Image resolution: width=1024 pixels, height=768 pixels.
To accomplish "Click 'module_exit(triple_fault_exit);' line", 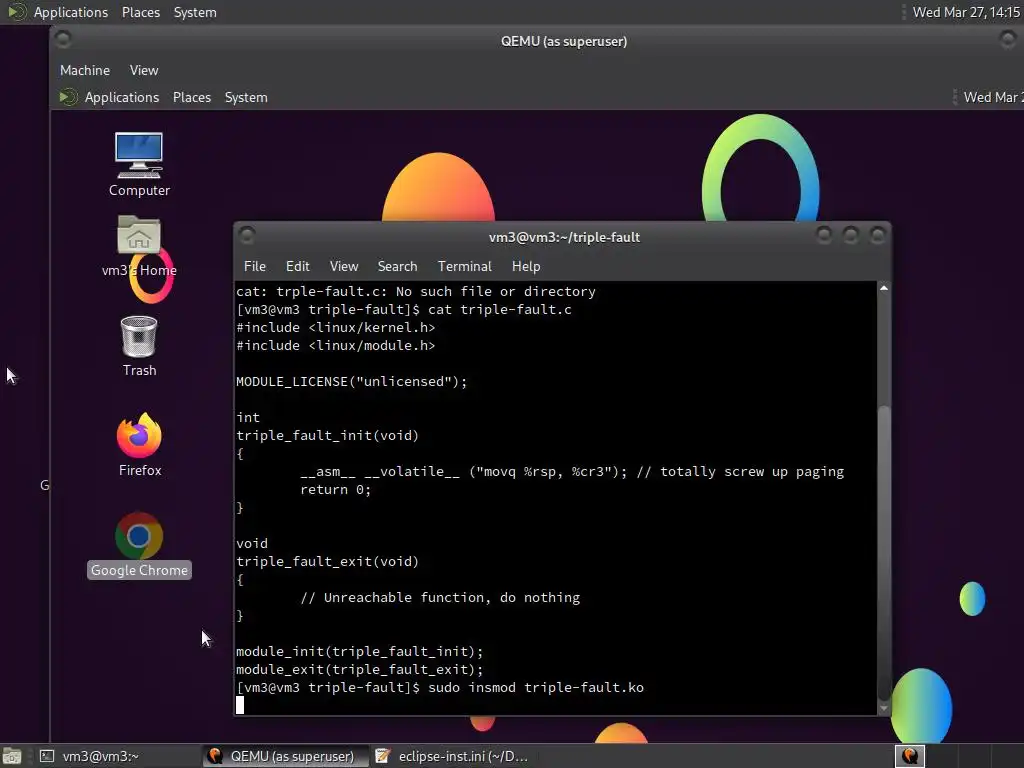I will pos(359,669).
